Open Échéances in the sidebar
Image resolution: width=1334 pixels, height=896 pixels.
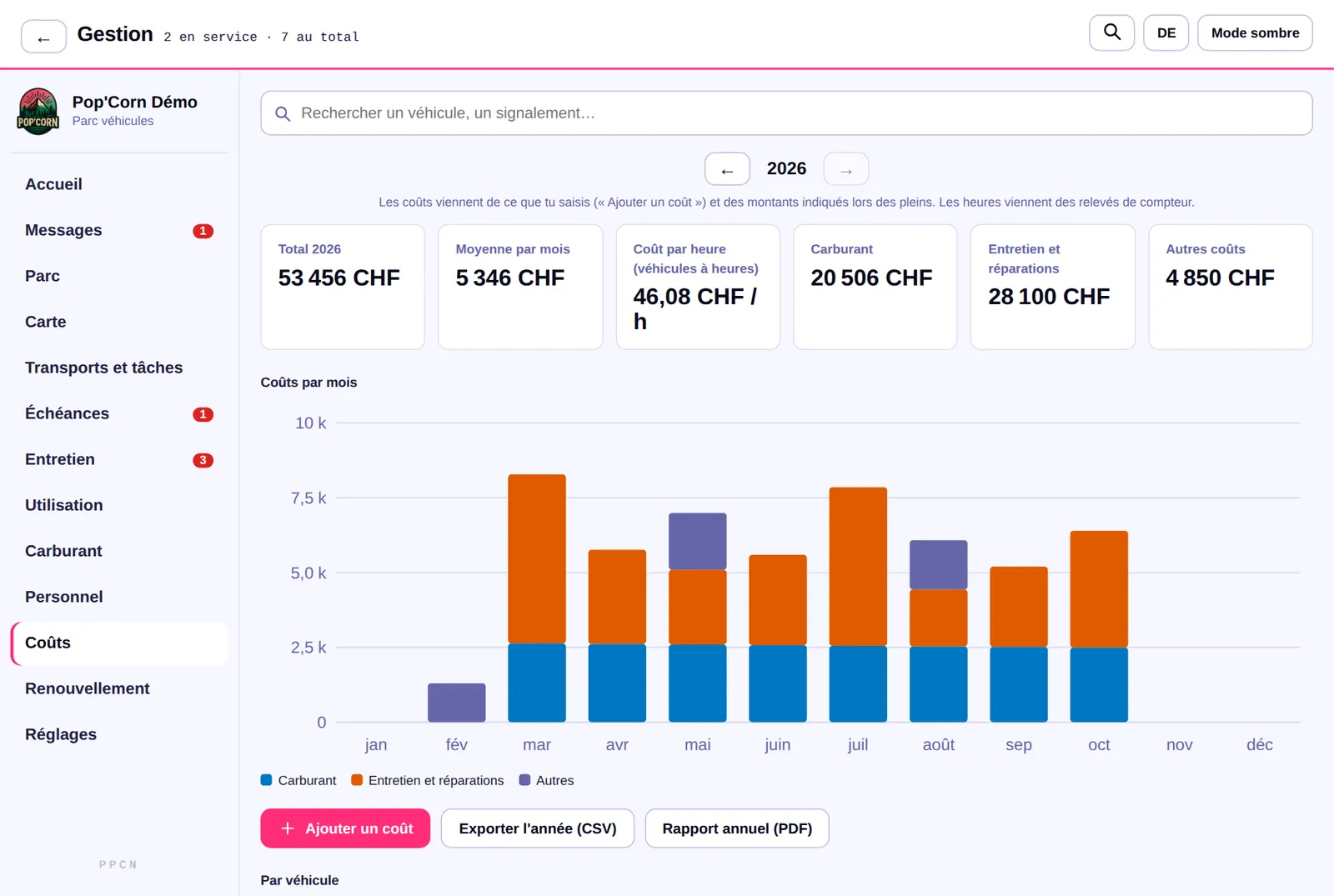(119, 413)
